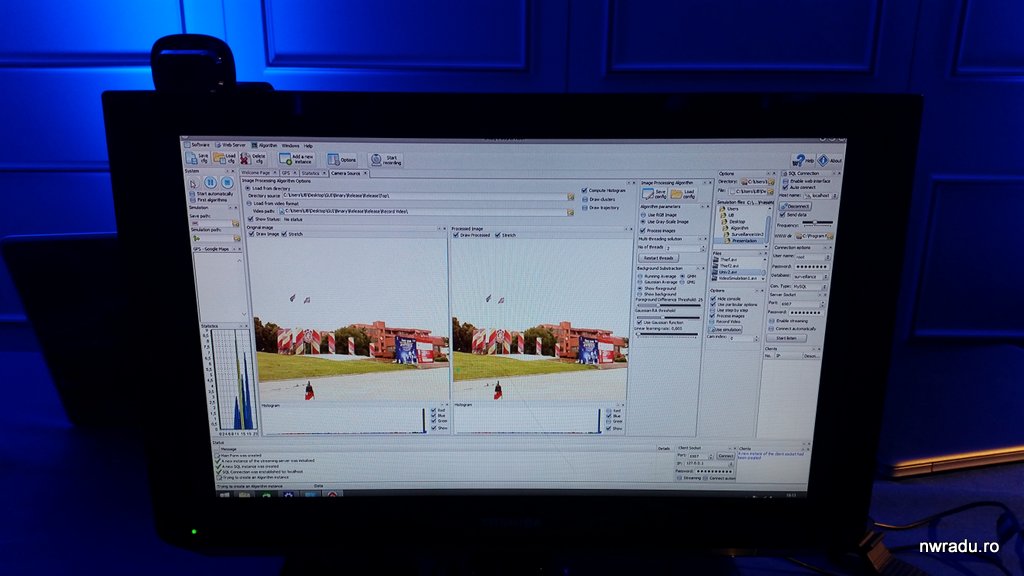
Task: Open the User name dropdown
Action: (x=828, y=257)
